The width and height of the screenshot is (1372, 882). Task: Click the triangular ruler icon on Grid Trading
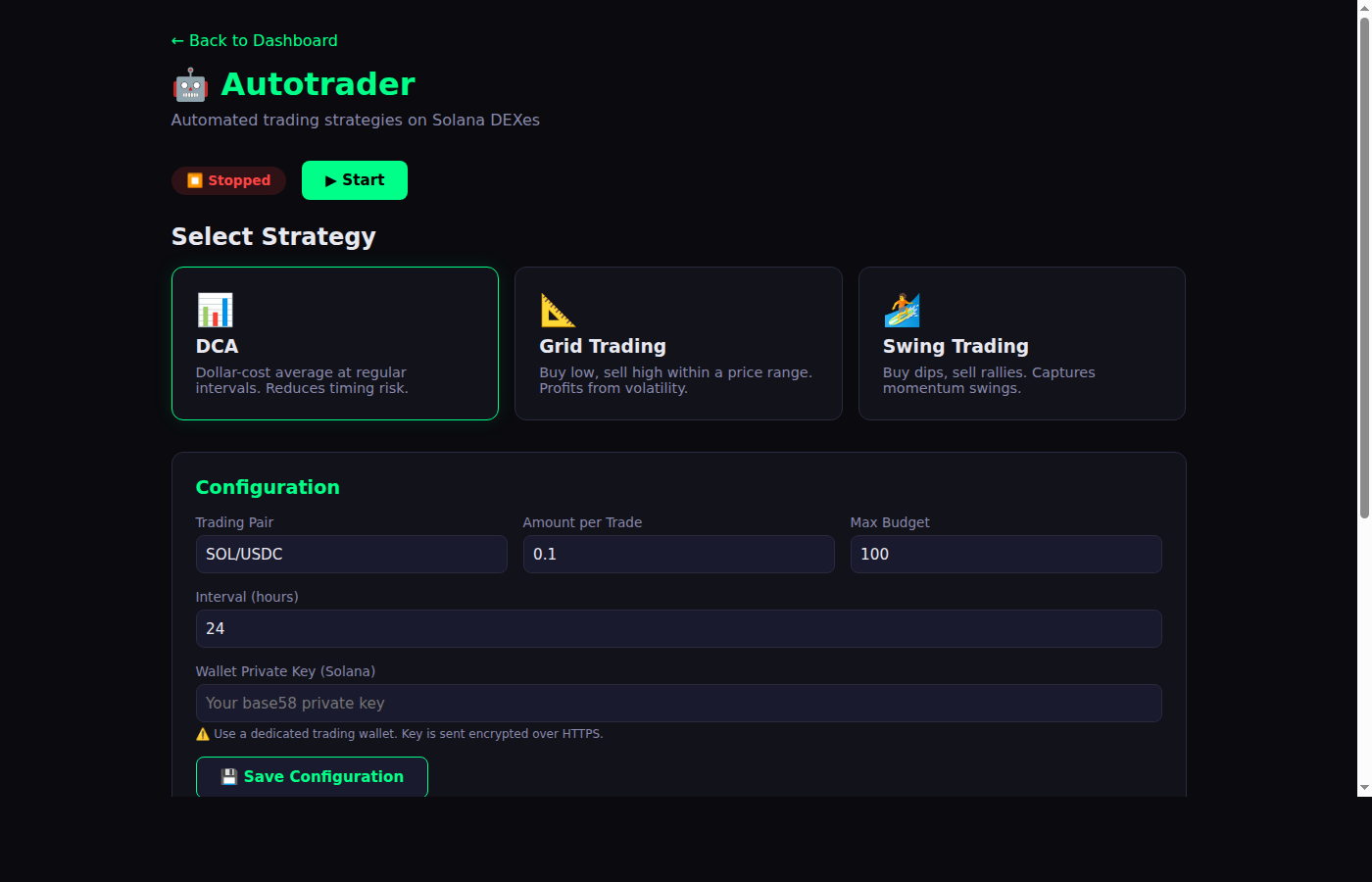(556, 309)
